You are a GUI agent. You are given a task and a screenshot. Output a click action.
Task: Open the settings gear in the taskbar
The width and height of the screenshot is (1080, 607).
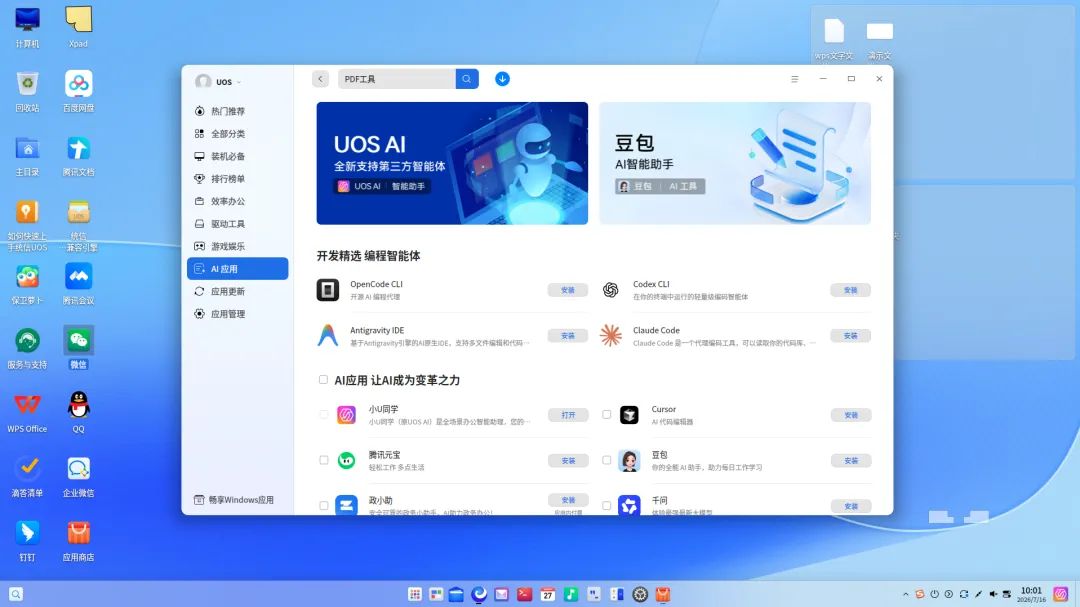click(x=640, y=594)
